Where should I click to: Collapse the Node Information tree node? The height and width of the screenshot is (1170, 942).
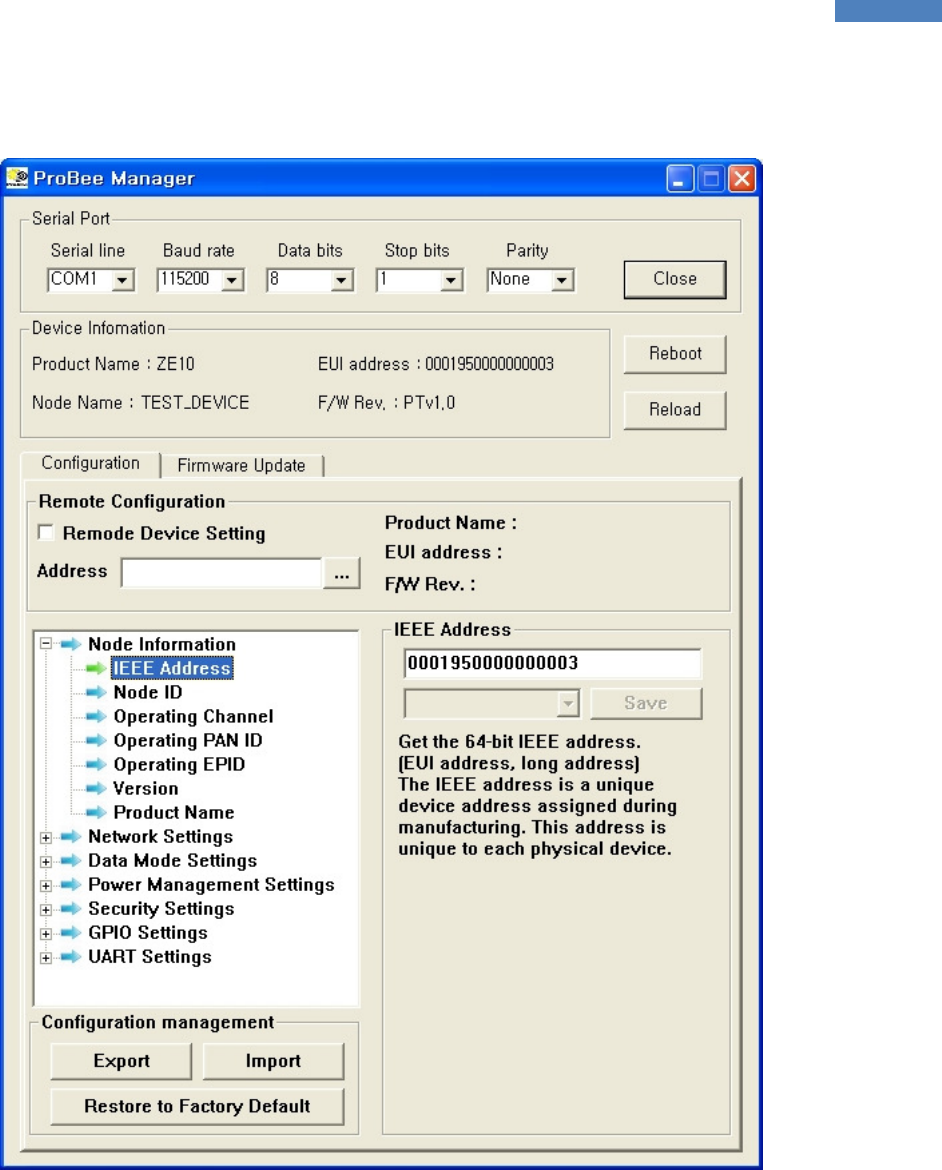click(x=46, y=643)
